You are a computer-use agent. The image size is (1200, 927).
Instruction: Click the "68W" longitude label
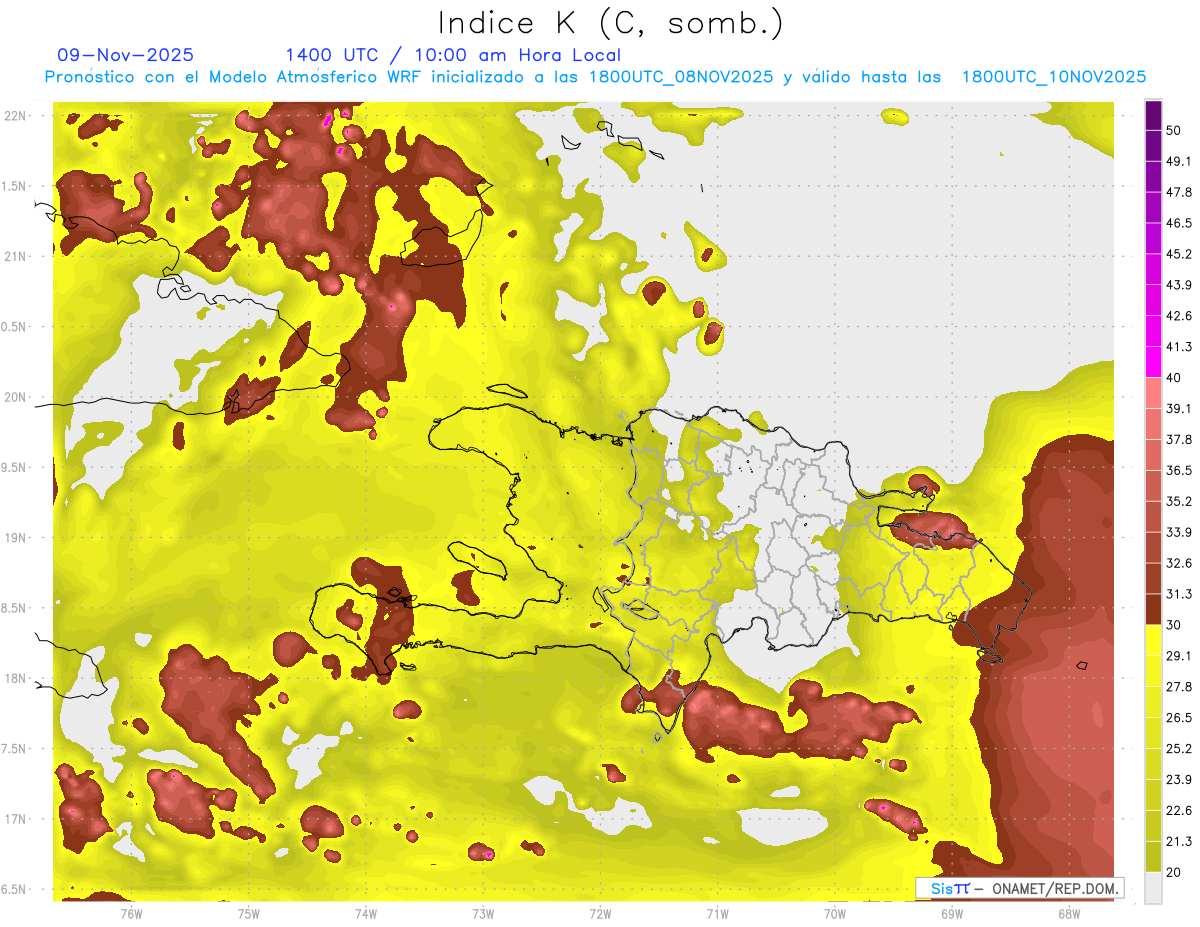1069,913
